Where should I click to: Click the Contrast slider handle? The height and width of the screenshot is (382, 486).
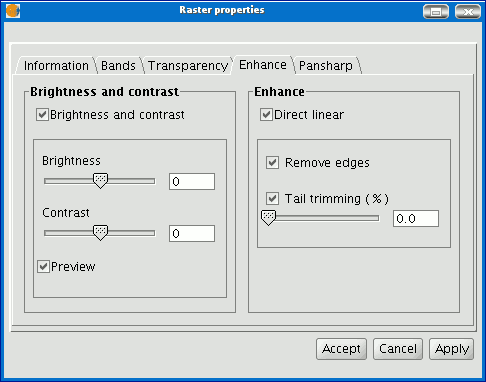100,233
